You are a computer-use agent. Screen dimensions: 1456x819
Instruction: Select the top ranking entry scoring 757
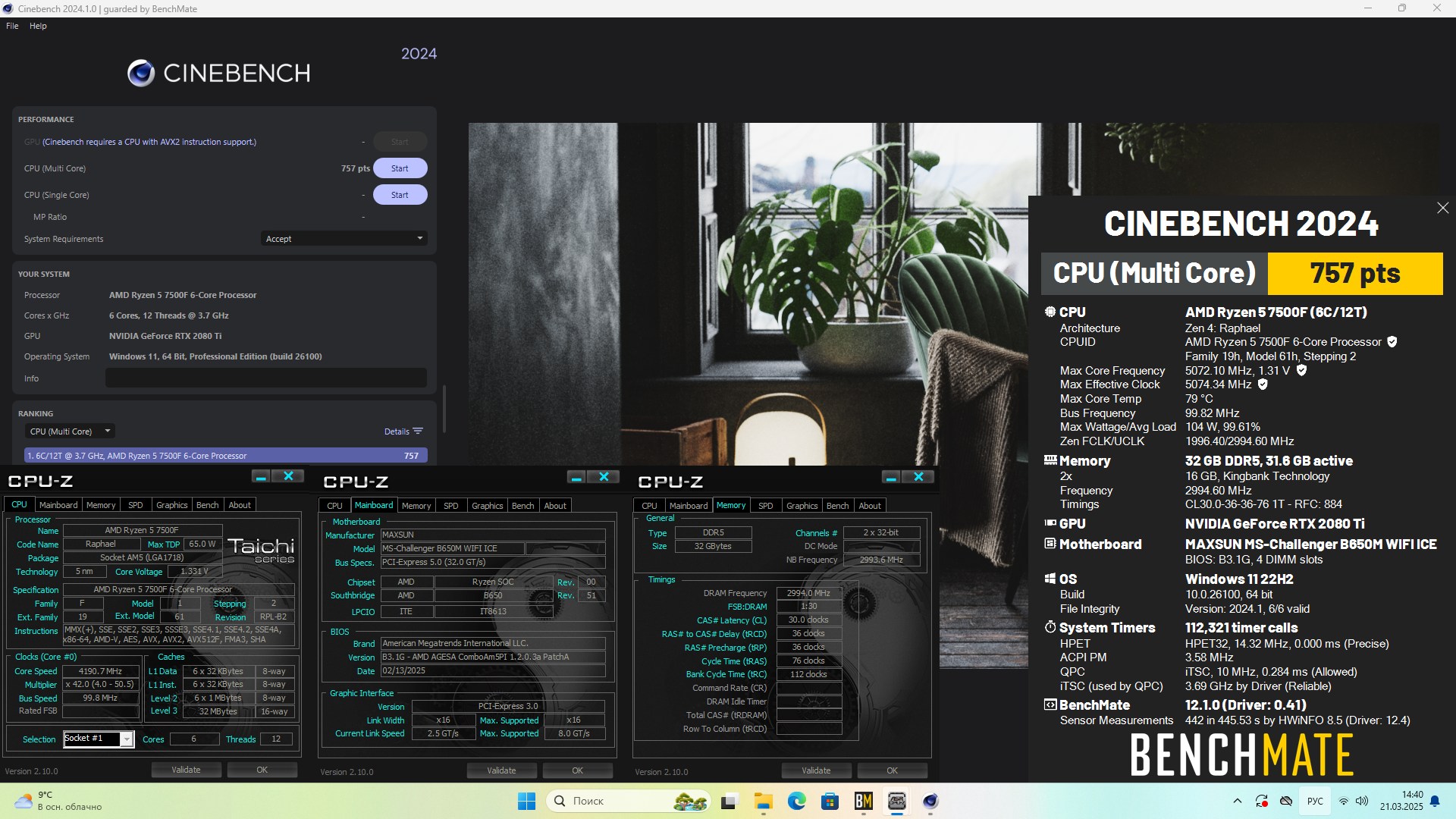click(226, 456)
